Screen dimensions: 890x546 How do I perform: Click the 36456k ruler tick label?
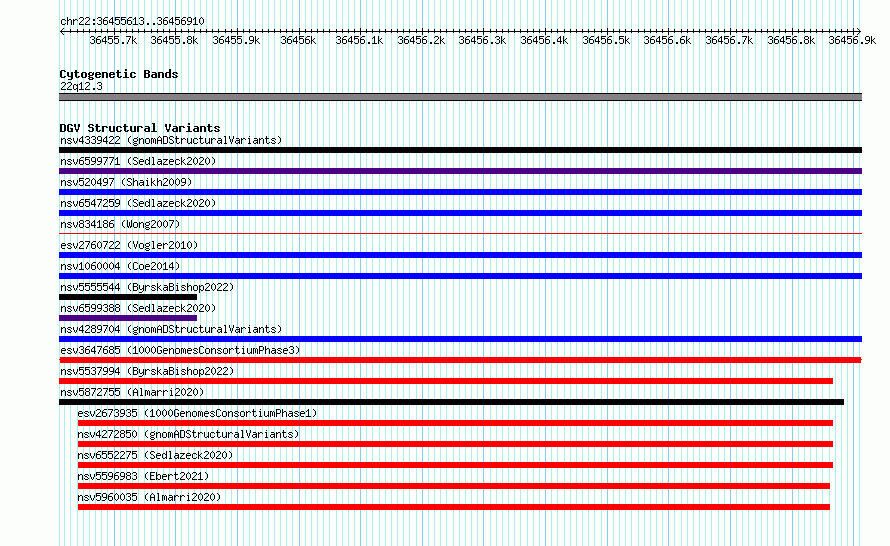click(298, 40)
